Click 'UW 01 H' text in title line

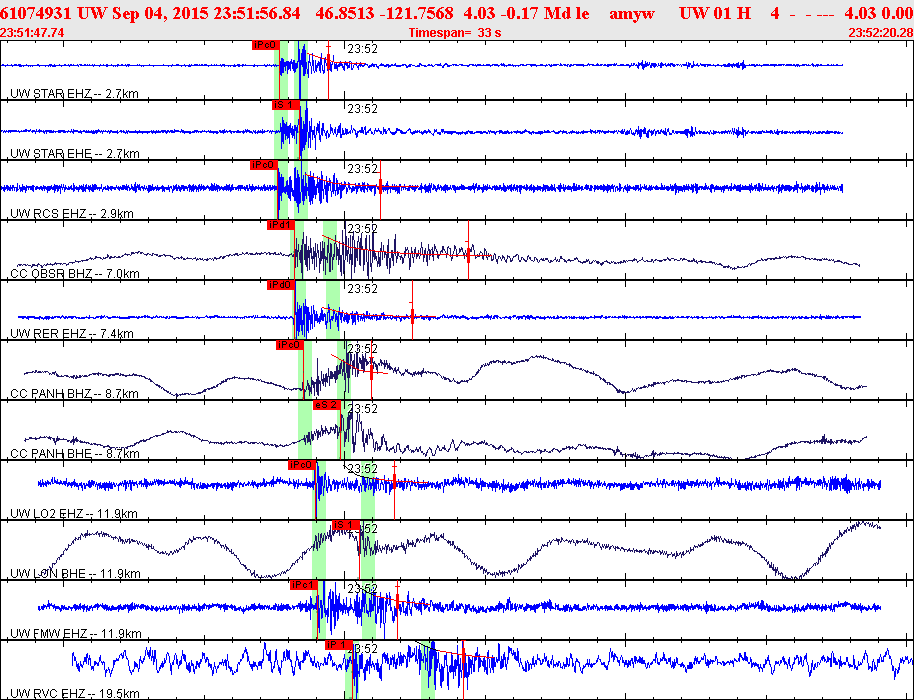pyautogui.click(x=715, y=13)
